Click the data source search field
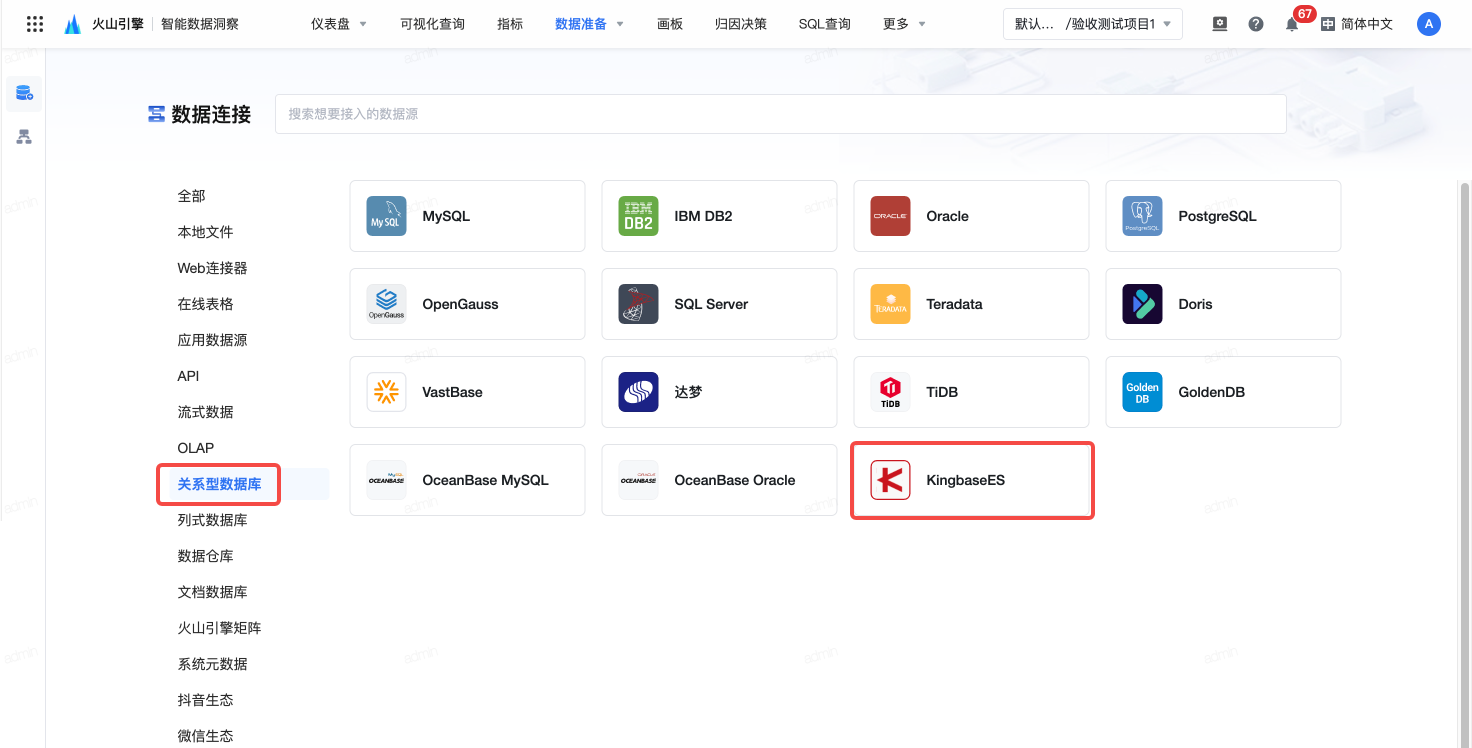The height and width of the screenshot is (748, 1472). tap(780, 114)
